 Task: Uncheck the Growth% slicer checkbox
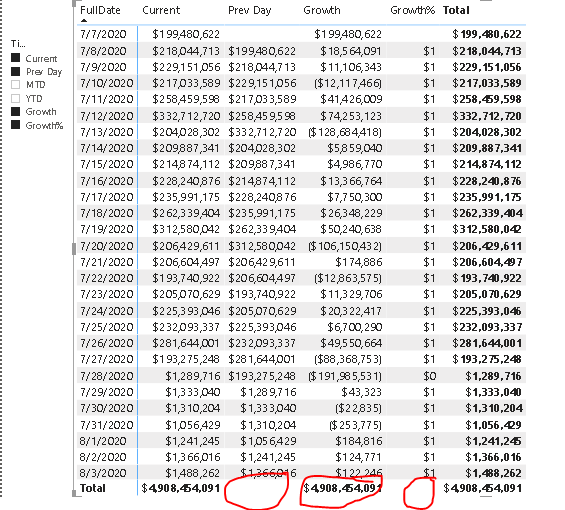(15, 125)
